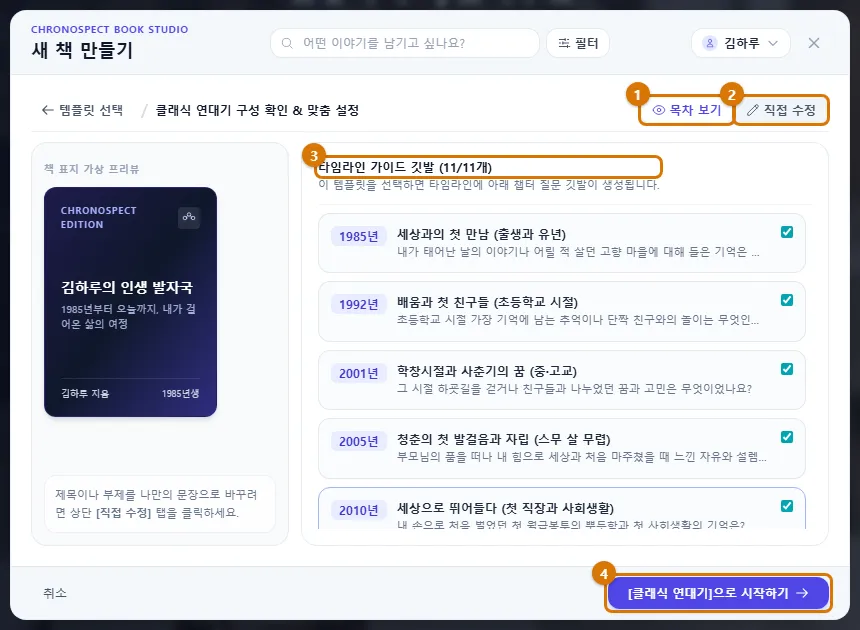Click the emblem icon on the book cover

pos(189,217)
